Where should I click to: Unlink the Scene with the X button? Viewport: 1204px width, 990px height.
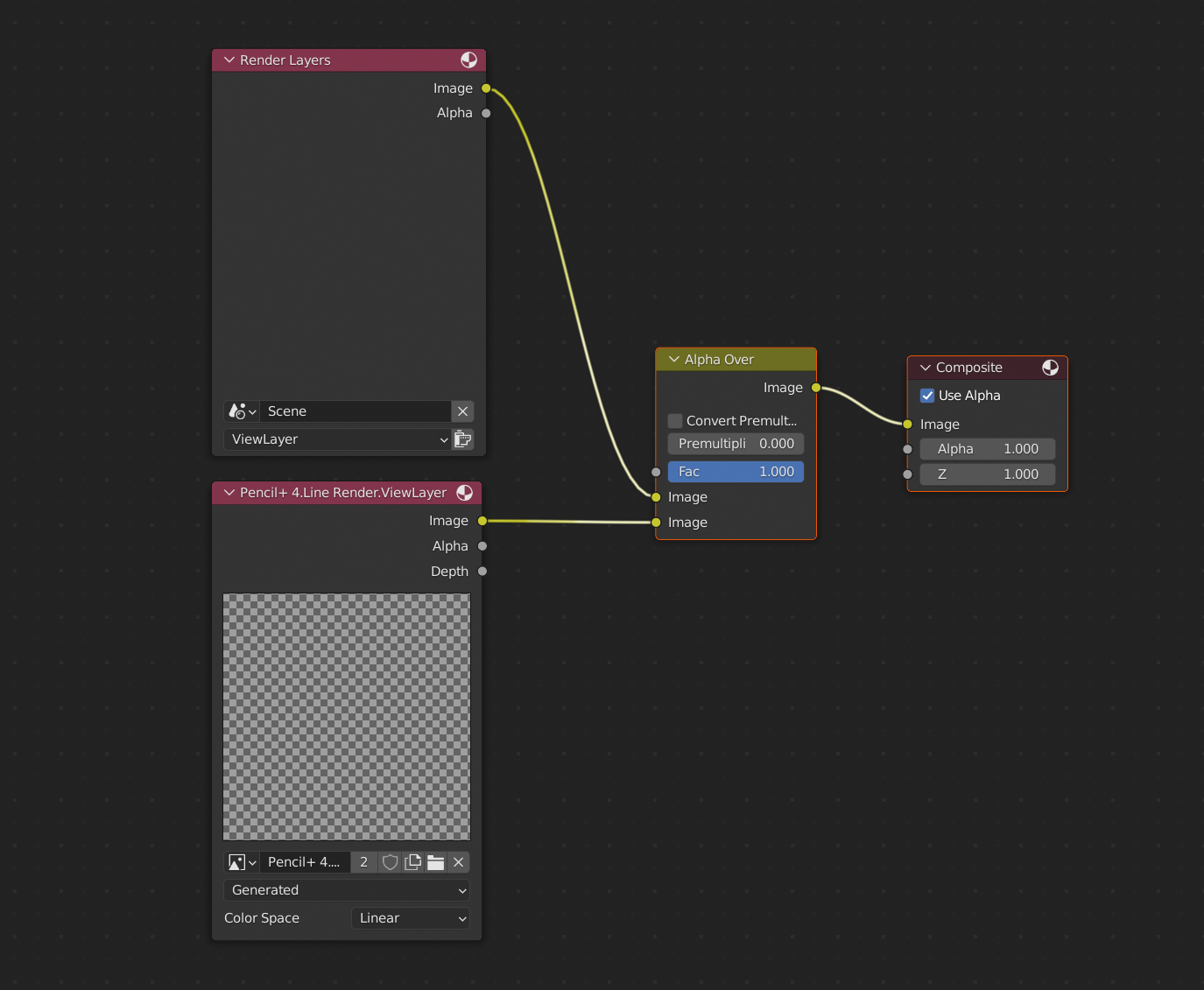462,411
